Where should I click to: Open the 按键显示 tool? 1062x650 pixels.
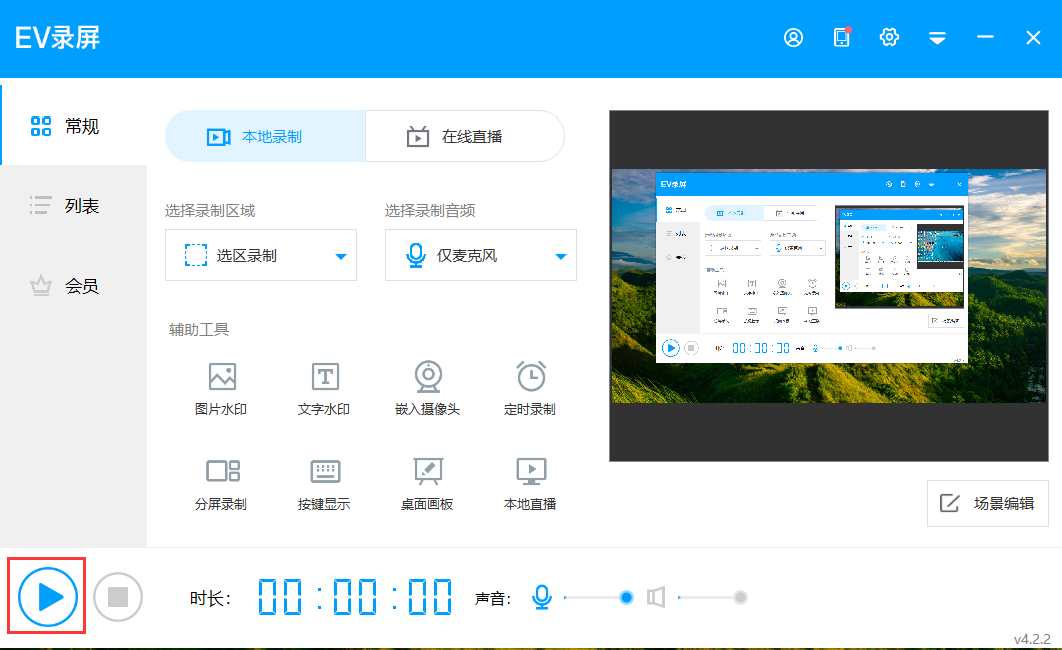click(324, 484)
